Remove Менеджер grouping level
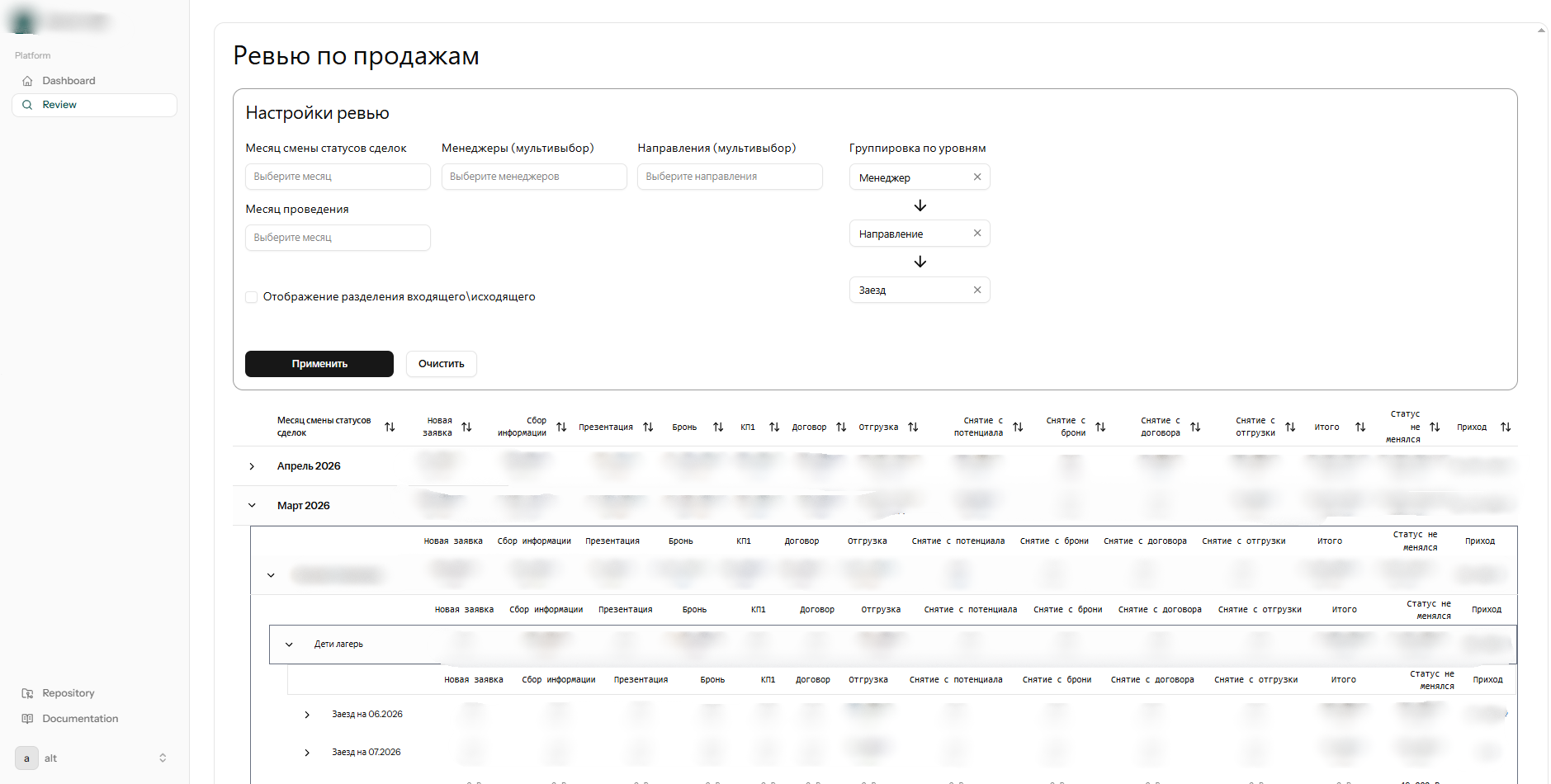Image resolution: width=1551 pixels, height=784 pixels. [977, 177]
